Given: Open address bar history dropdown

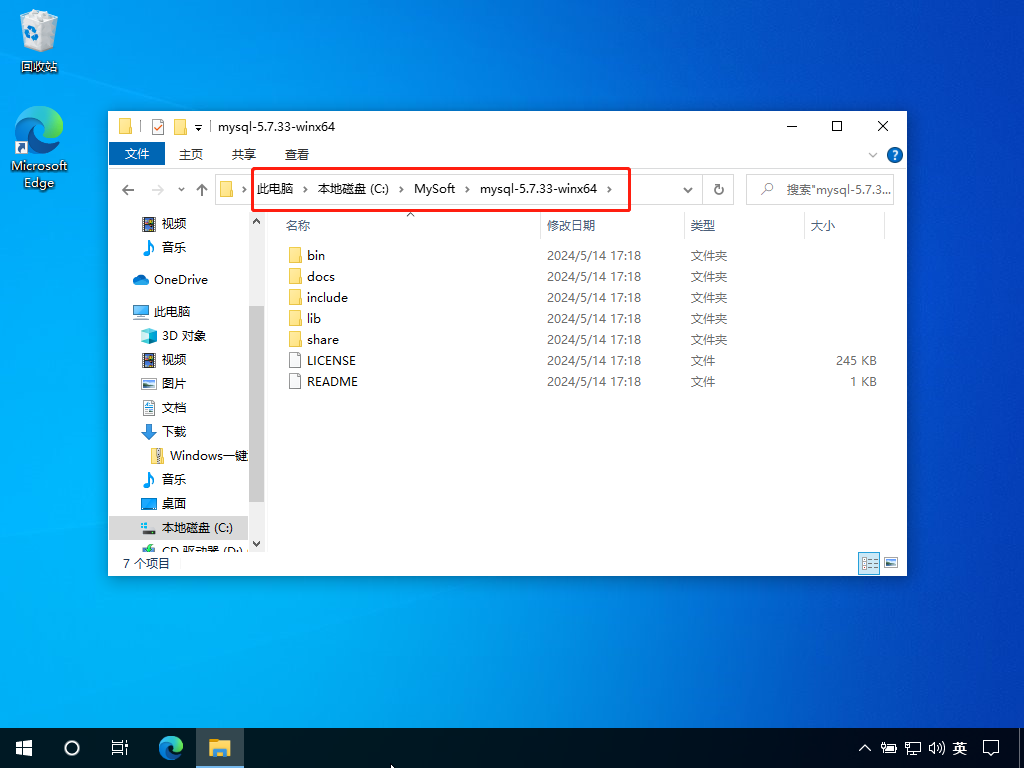Looking at the screenshot, I should (x=688, y=189).
